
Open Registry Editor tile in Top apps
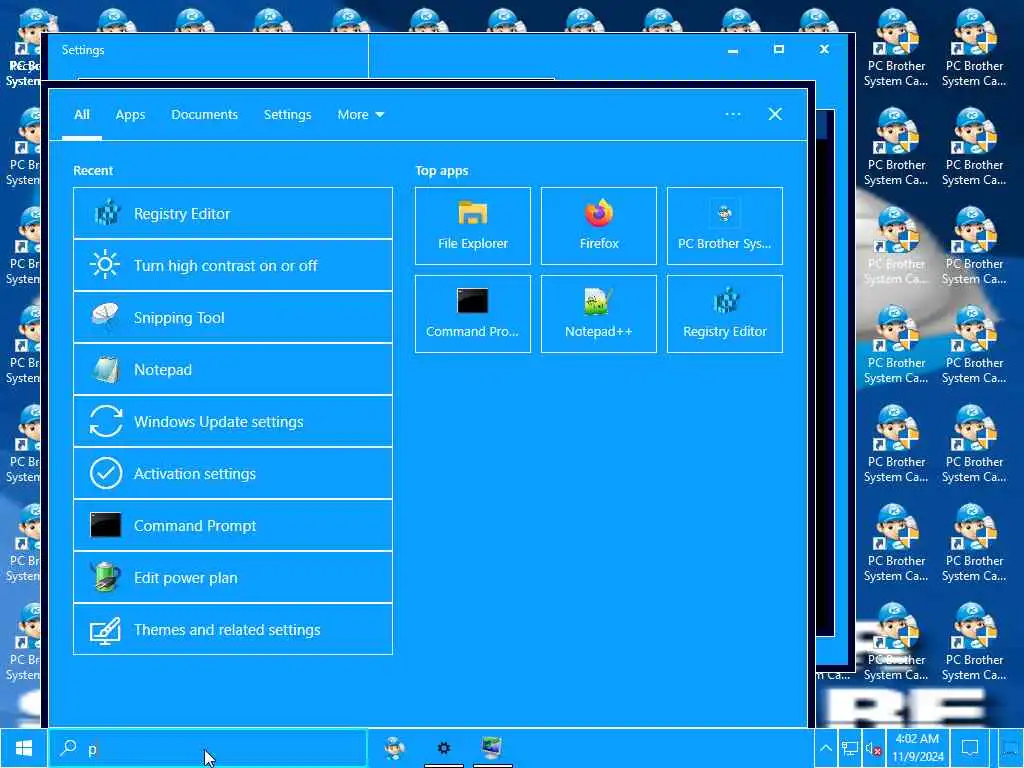(x=725, y=314)
